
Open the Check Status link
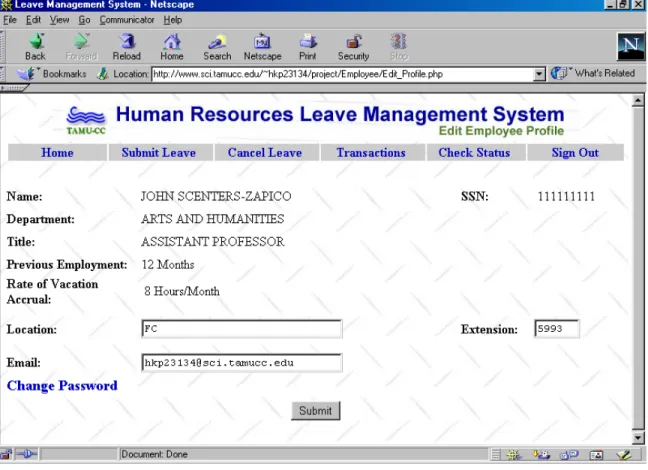[x=474, y=153]
